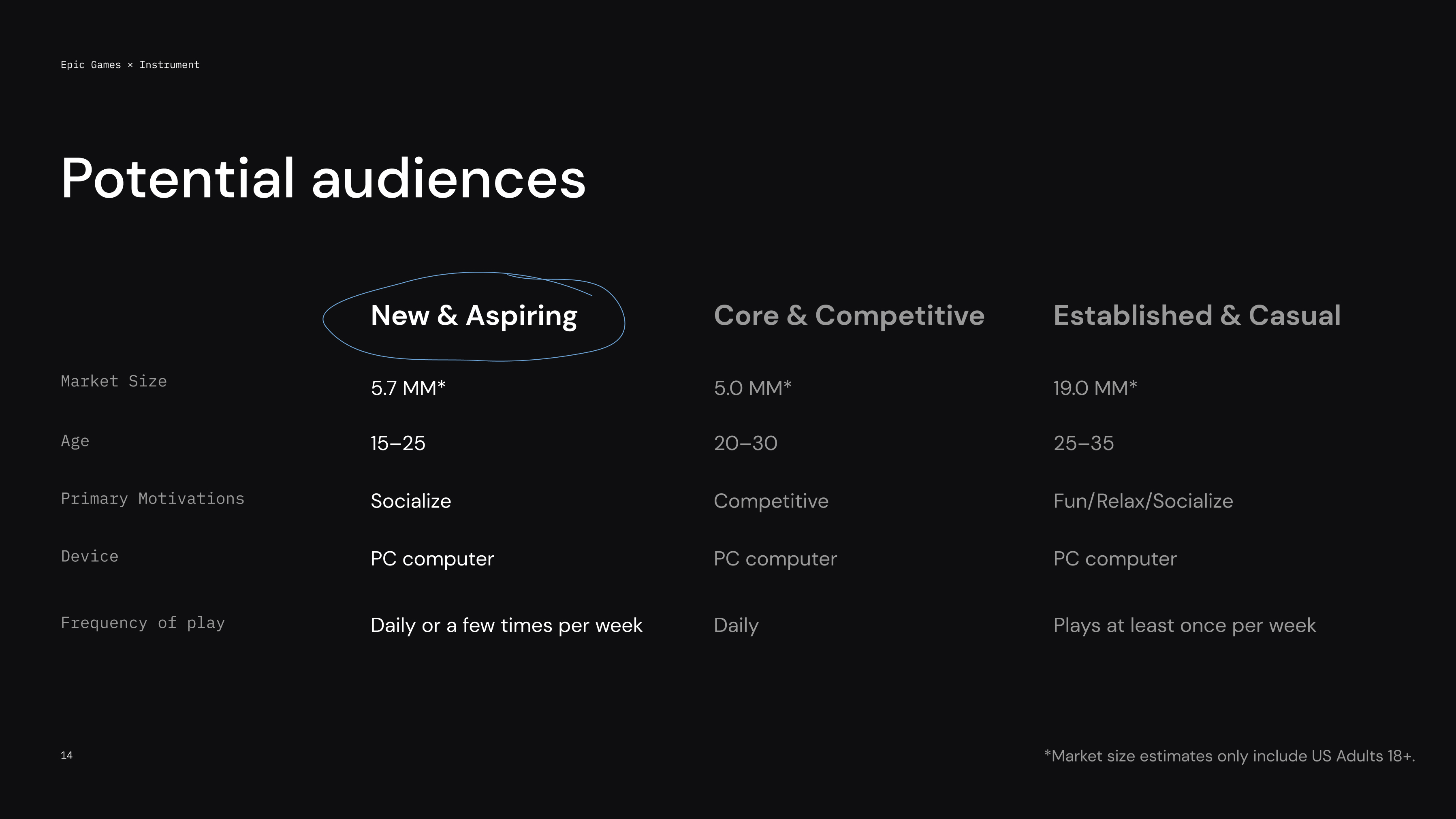Click the "Core & Competitive" column heading

coord(848,316)
